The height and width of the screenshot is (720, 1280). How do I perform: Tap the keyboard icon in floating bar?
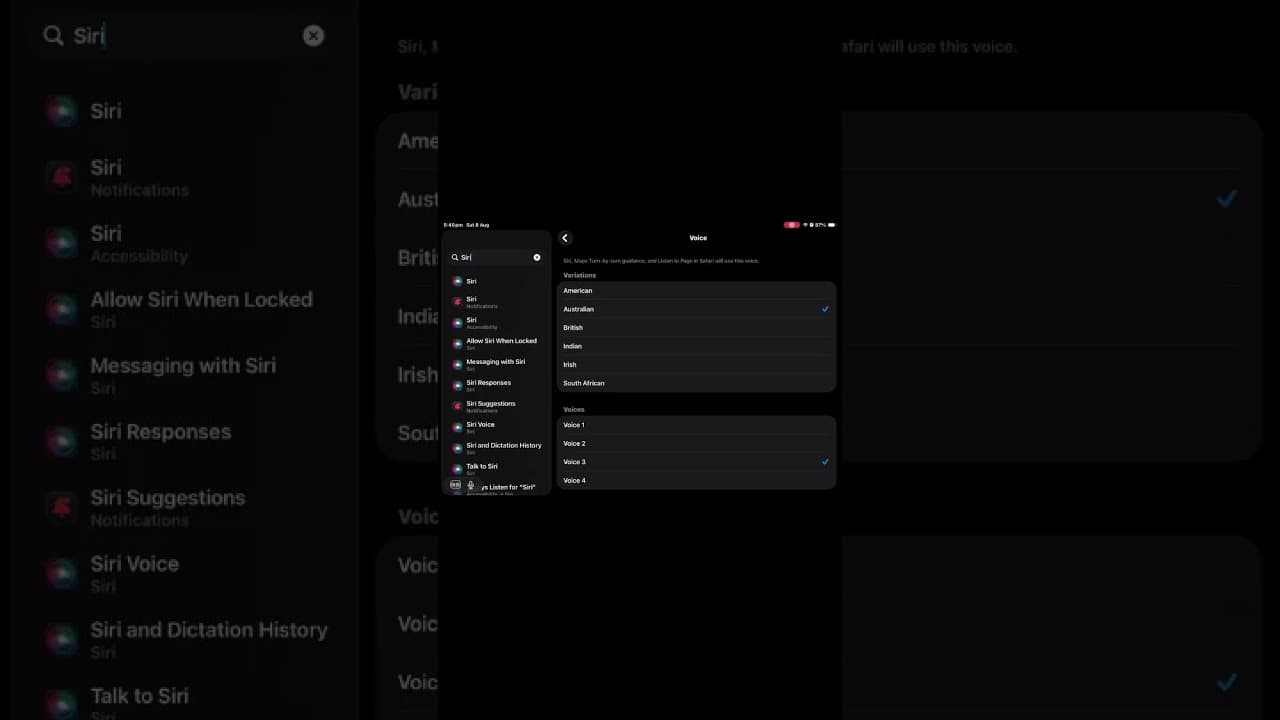tap(455, 485)
